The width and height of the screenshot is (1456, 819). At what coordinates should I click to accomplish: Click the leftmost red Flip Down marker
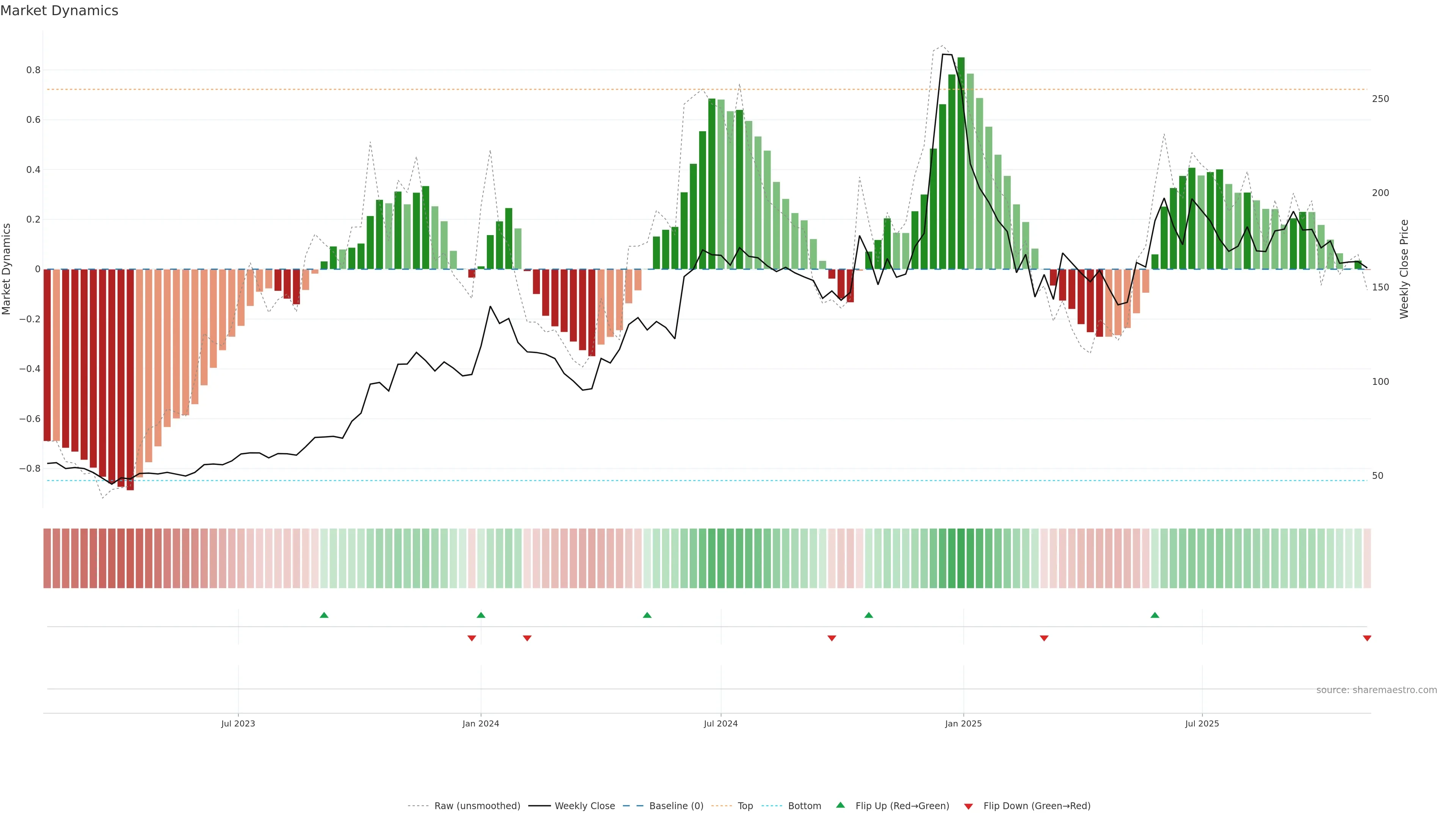click(471, 638)
